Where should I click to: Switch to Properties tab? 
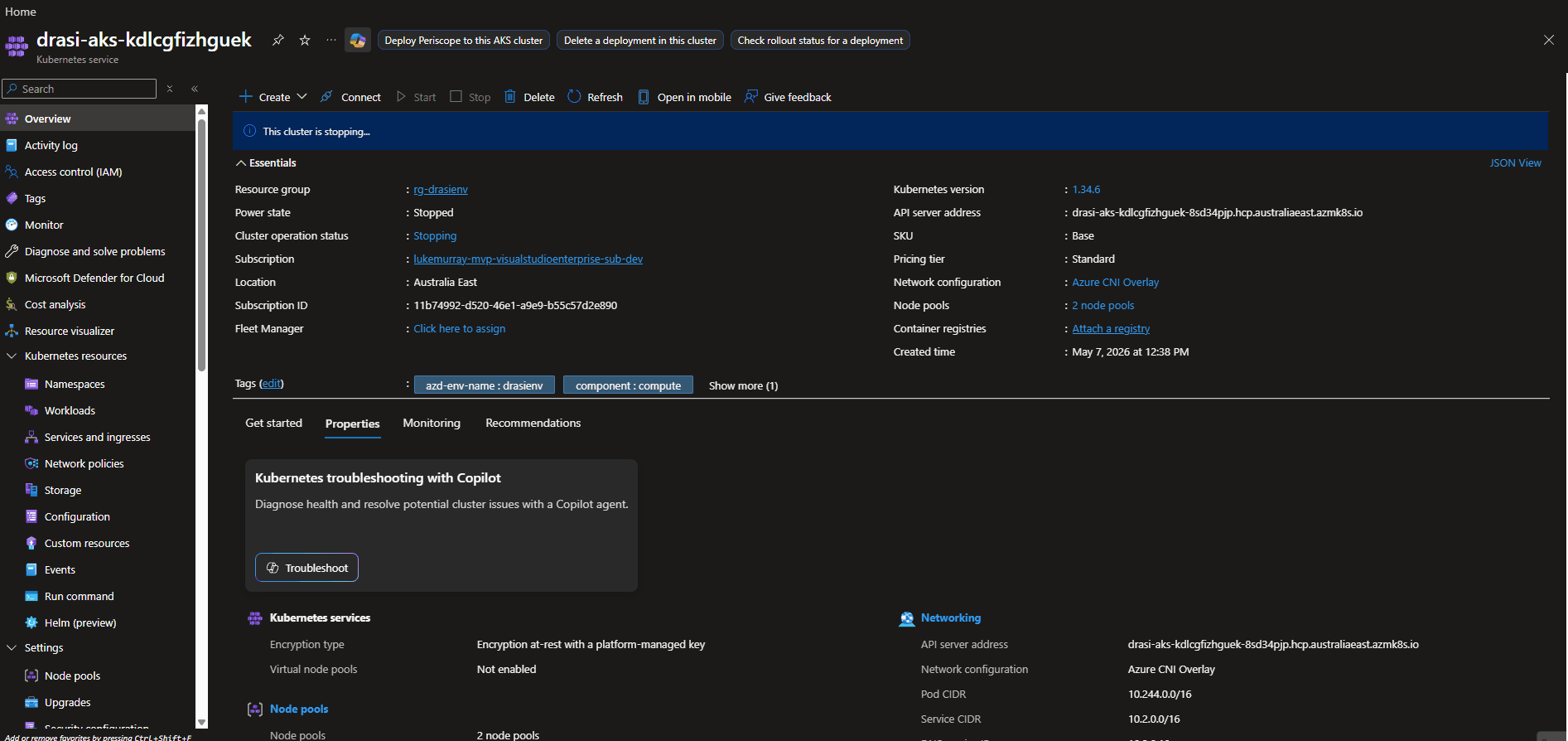352,424
